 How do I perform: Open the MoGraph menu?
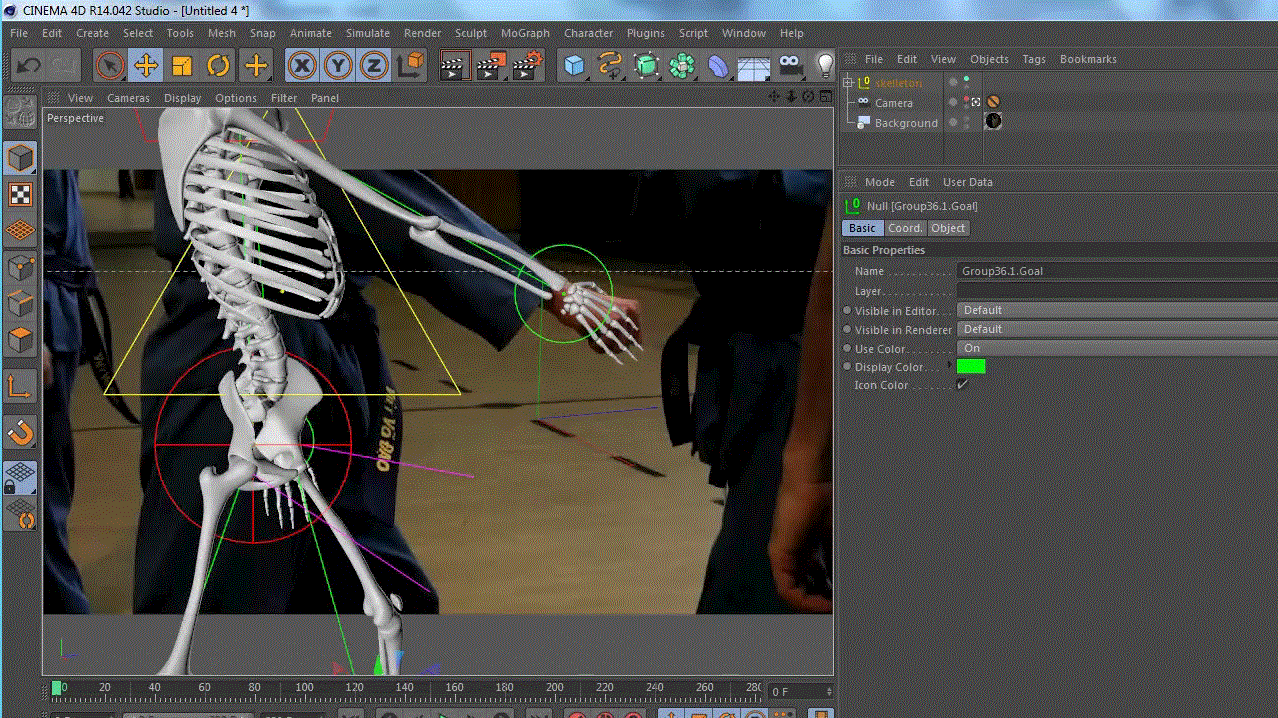tap(525, 33)
